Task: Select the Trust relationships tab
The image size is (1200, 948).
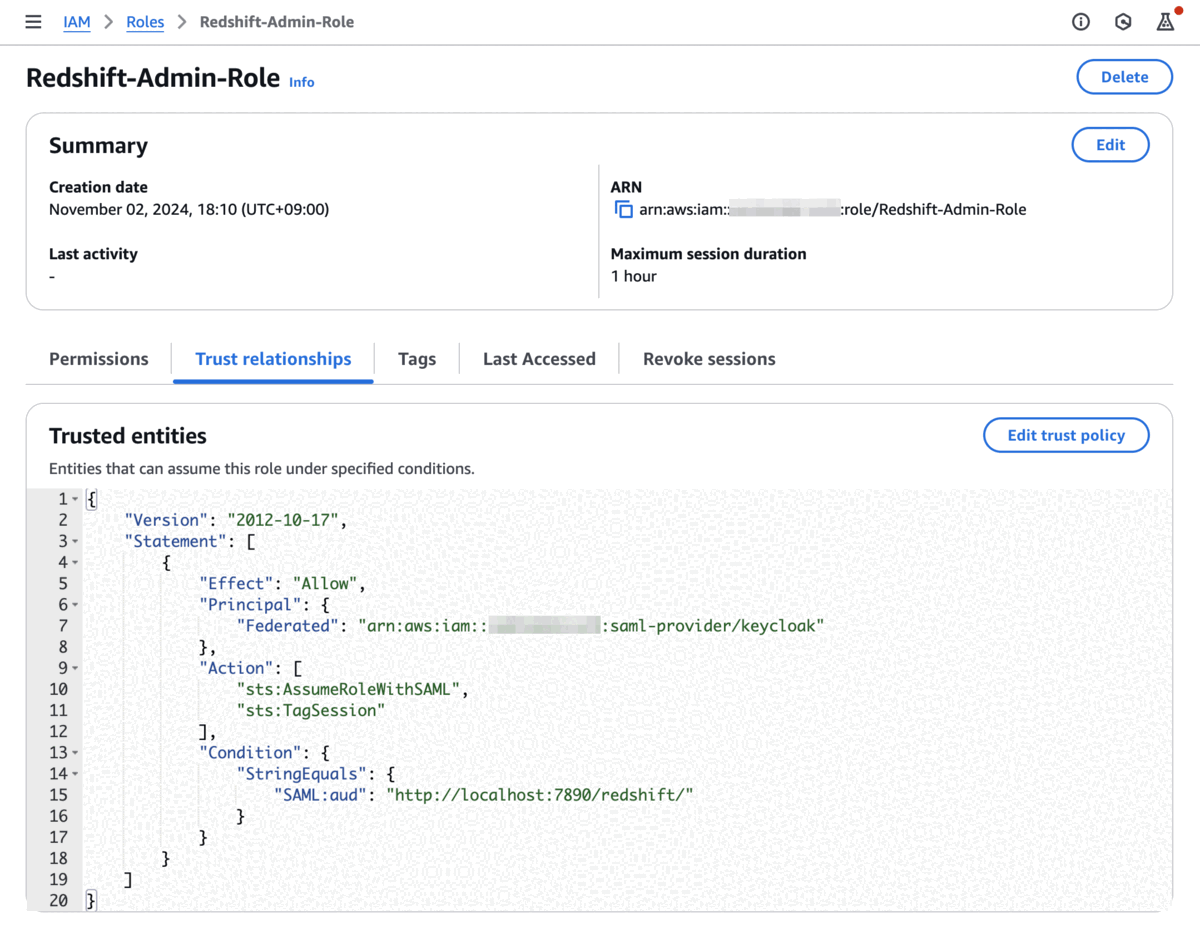Action: click(x=273, y=359)
